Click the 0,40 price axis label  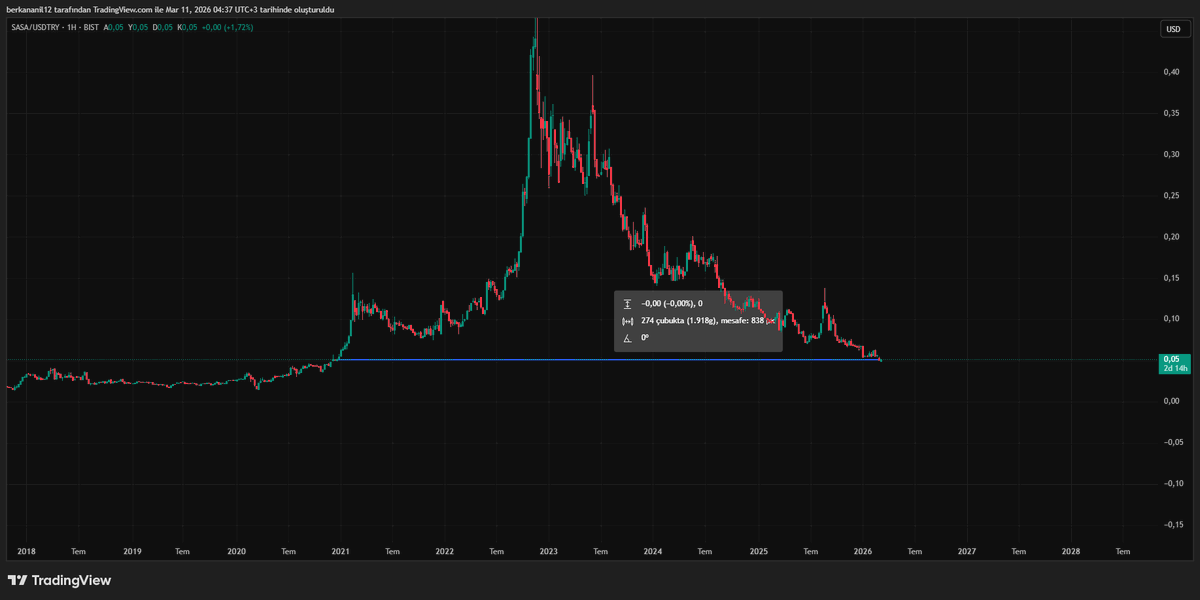pos(1172,72)
